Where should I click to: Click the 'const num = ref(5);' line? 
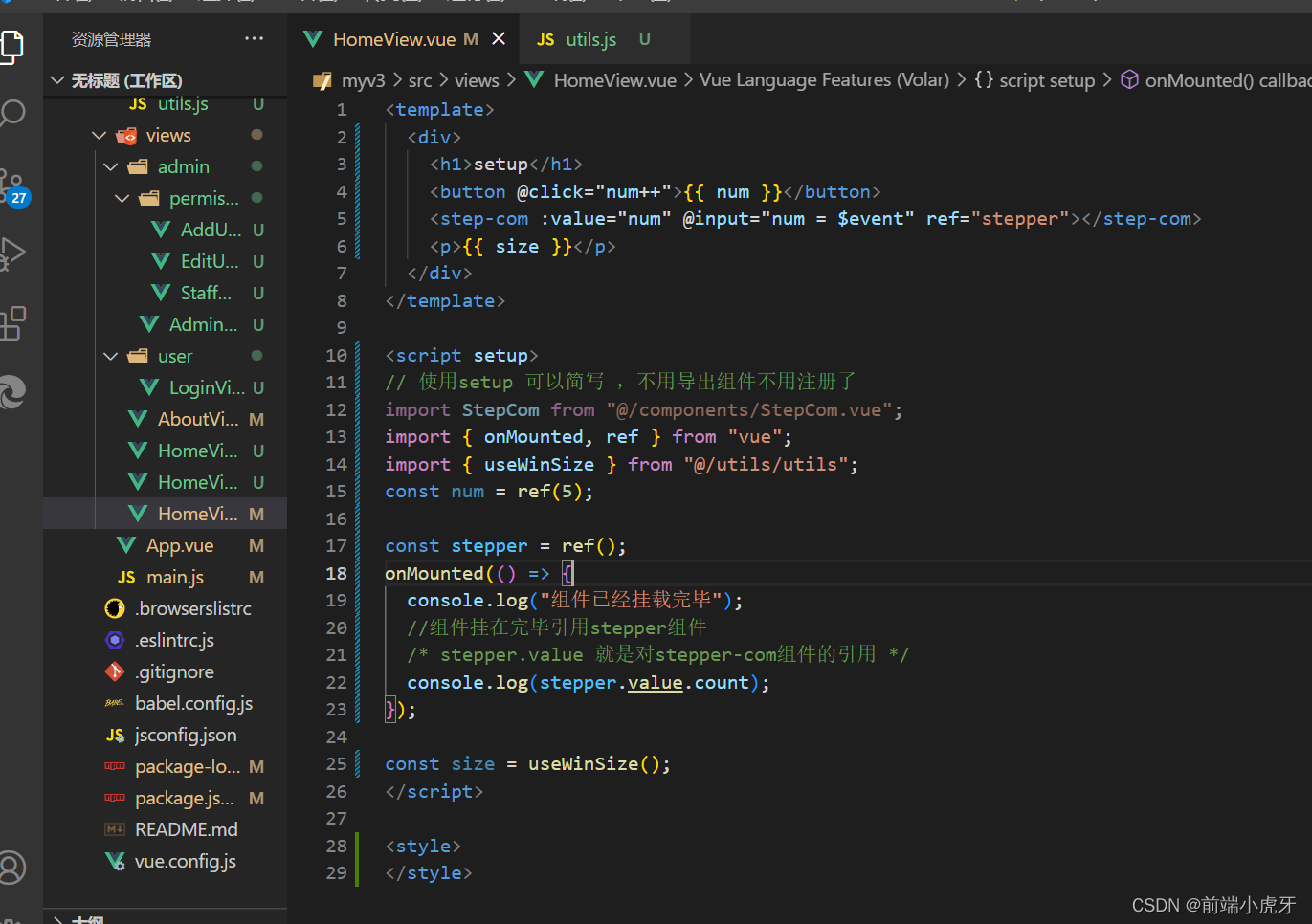(x=489, y=491)
